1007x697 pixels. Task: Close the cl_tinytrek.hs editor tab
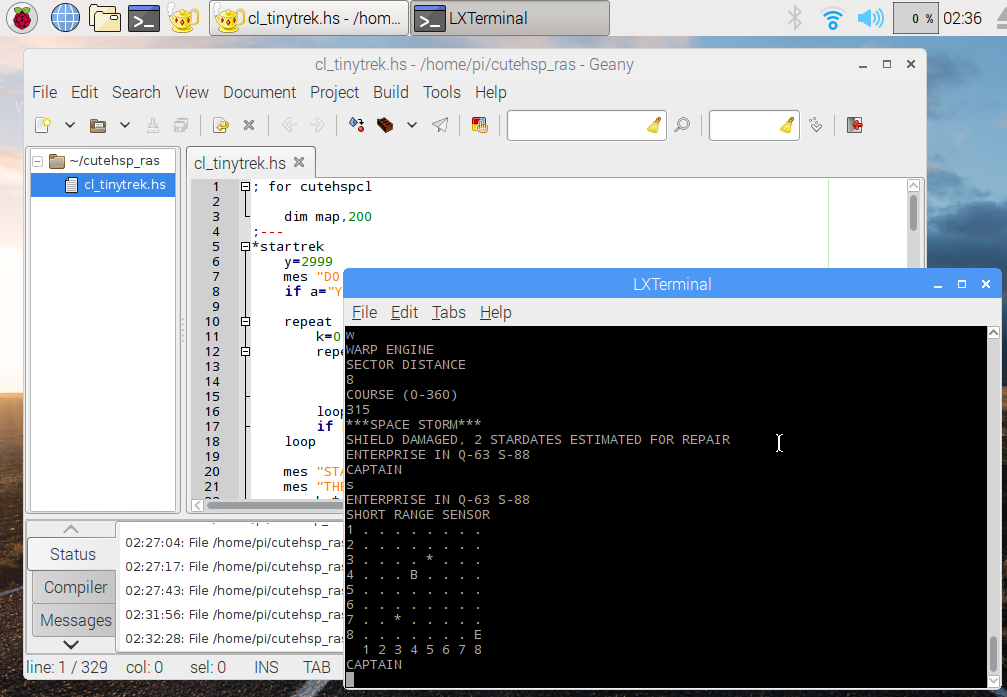[299, 163]
